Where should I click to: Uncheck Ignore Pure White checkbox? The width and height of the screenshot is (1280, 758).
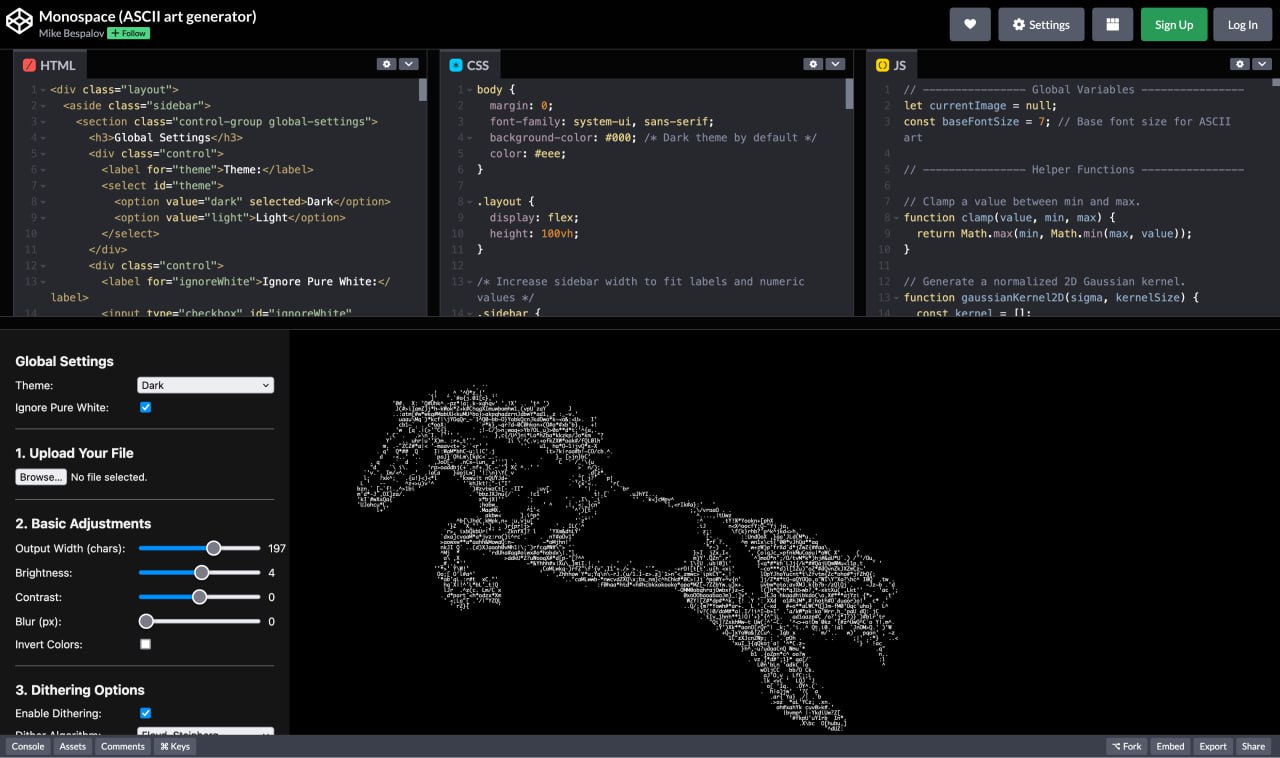(x=145, y=408)
